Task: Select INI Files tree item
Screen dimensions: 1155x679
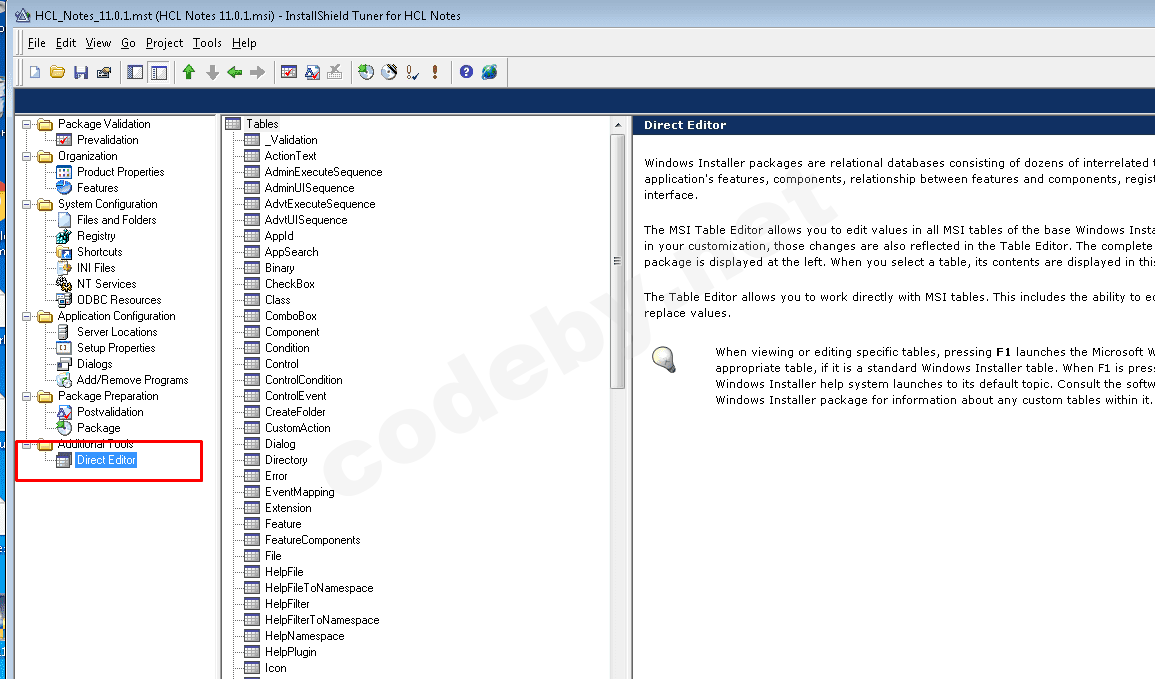Action: pos(96,268)
